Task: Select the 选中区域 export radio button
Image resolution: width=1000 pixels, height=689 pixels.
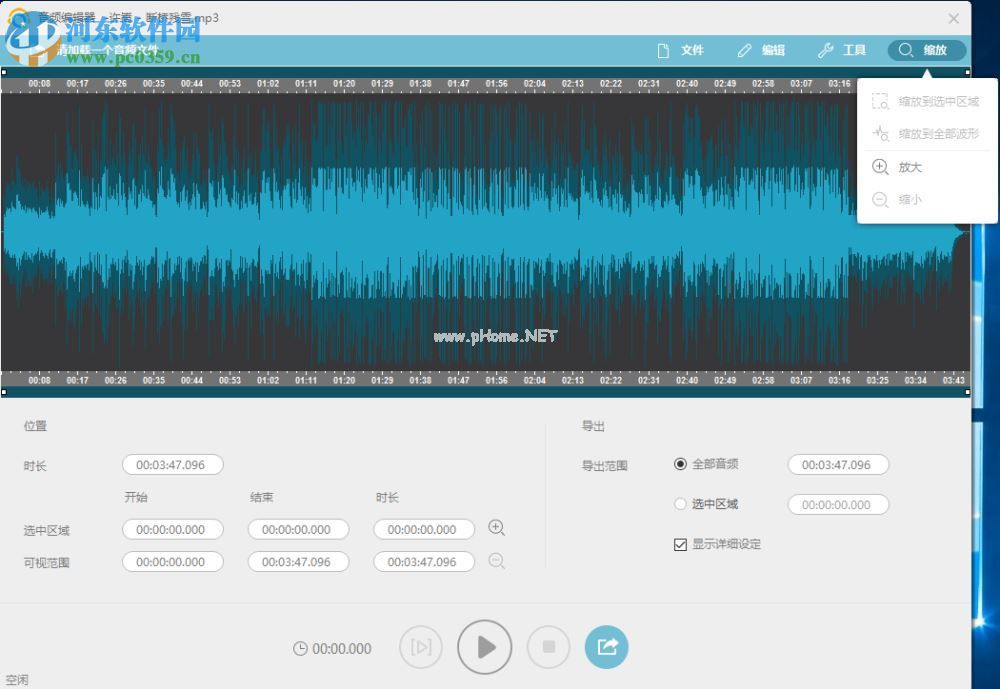Action: (x=680, y=504)
